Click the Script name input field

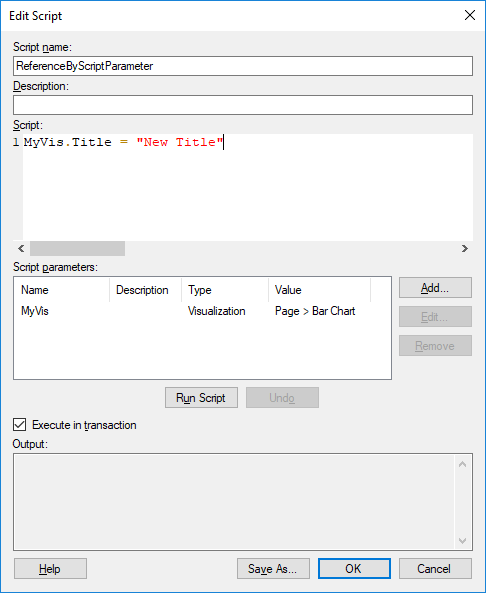pos(243,66)
